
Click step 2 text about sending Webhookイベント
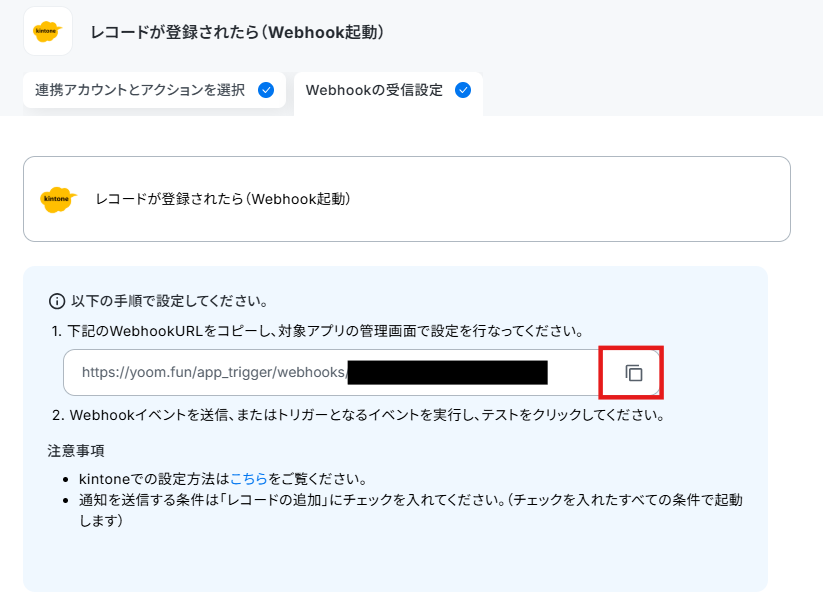358,415
